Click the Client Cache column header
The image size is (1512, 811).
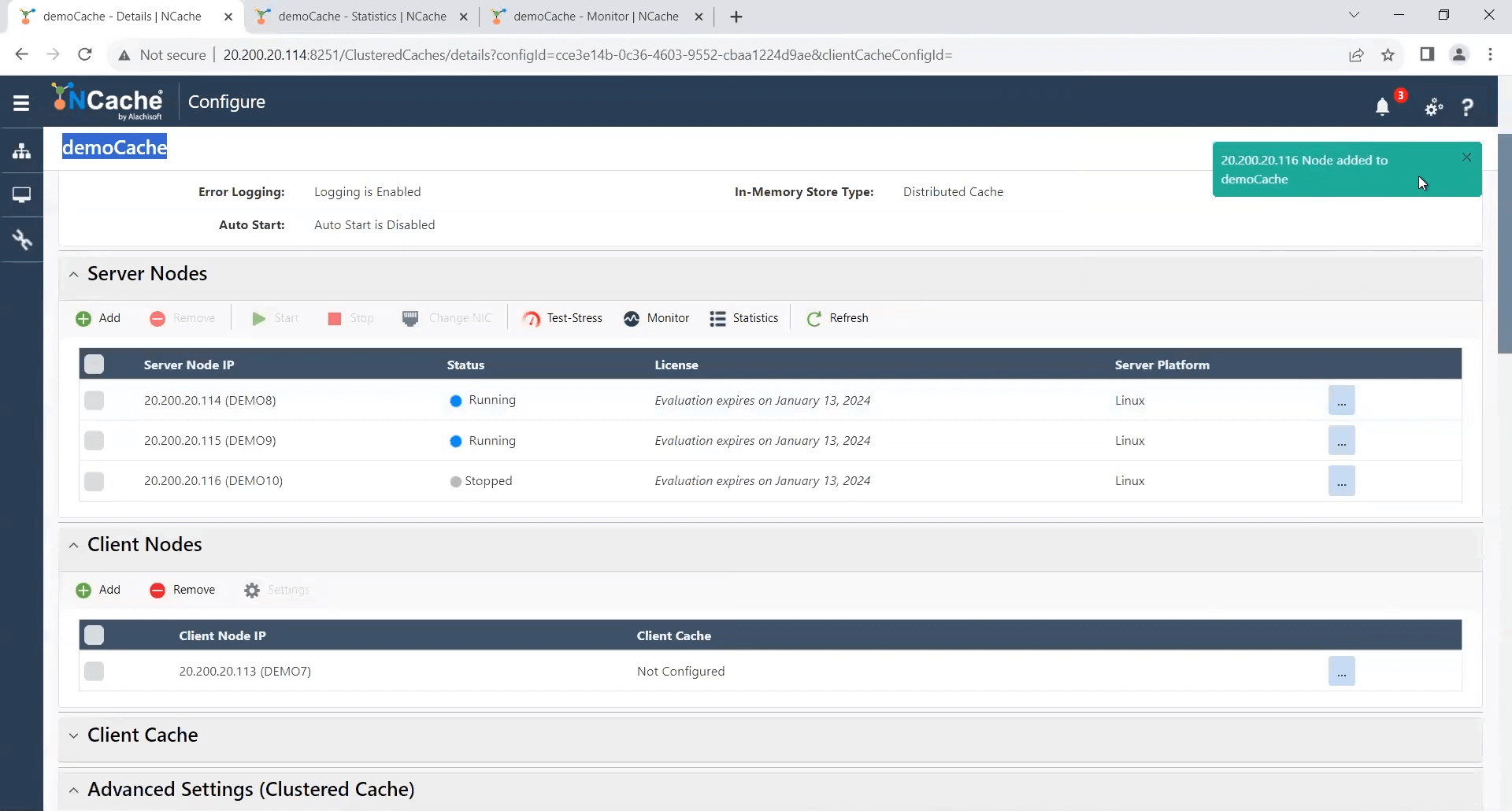click(674, 635)
